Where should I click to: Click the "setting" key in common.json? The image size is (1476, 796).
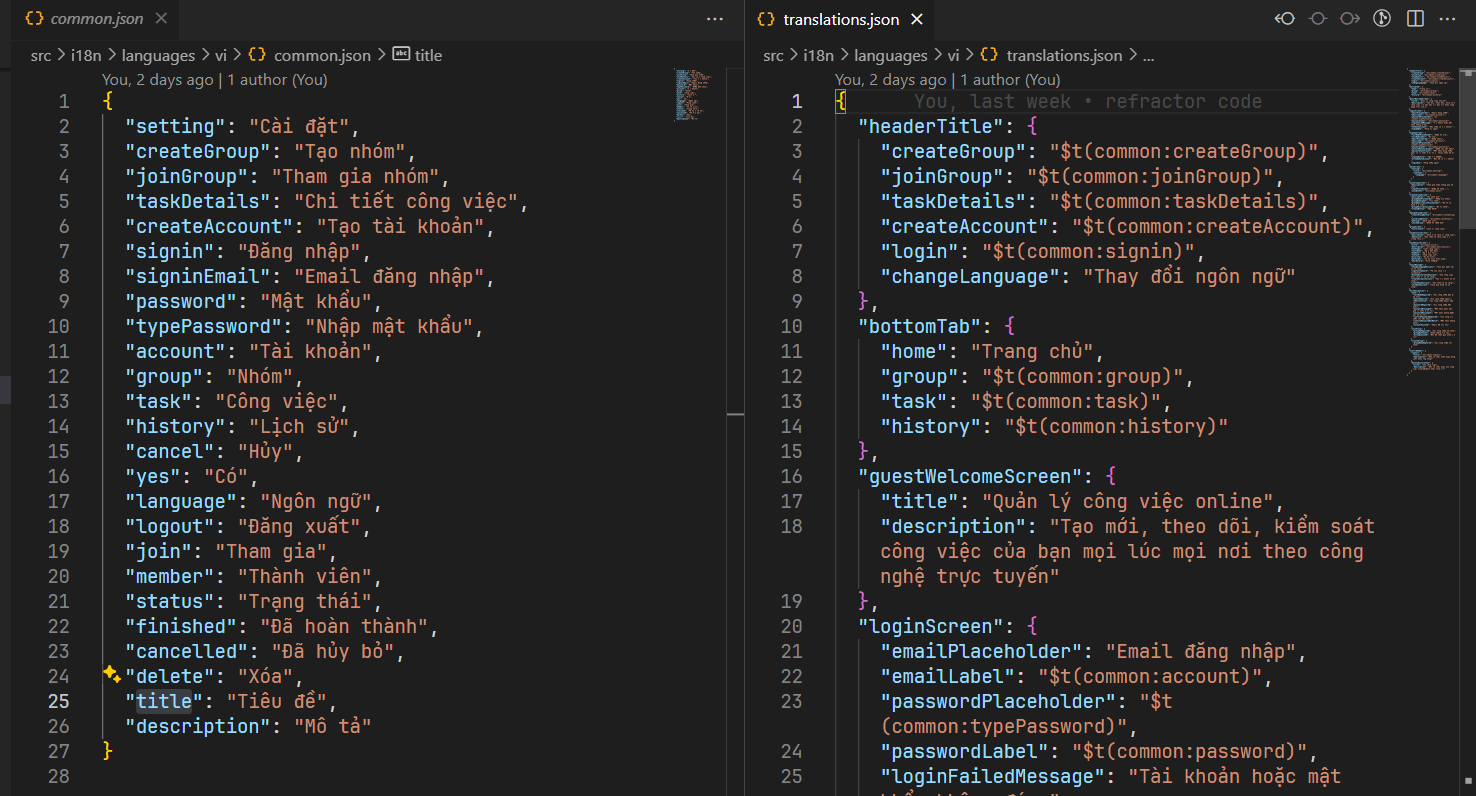tap(175, 126)
